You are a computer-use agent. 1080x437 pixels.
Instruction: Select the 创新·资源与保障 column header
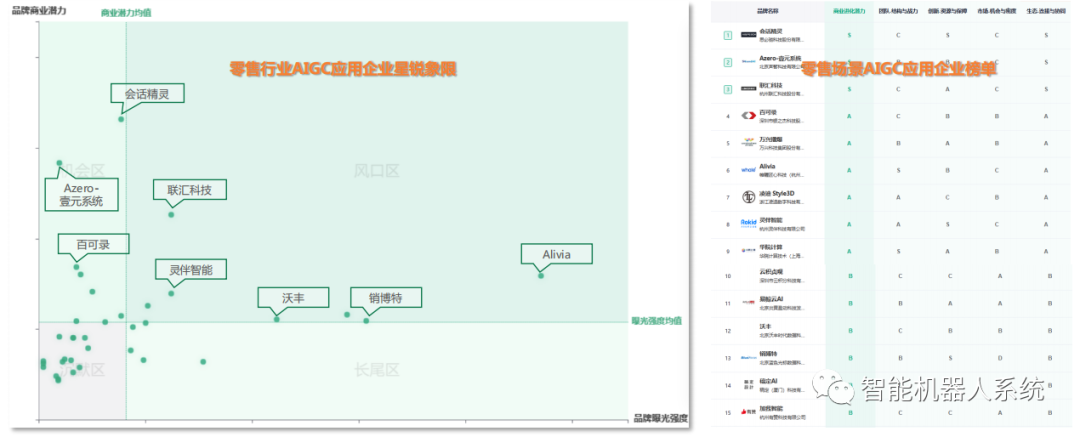click(x=947, y=12)
